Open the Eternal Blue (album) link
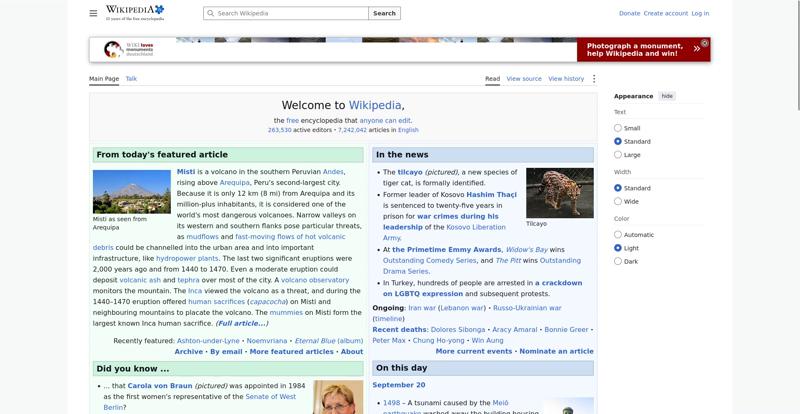The height and width of the screenshot is (414, 800). point(329,341)
